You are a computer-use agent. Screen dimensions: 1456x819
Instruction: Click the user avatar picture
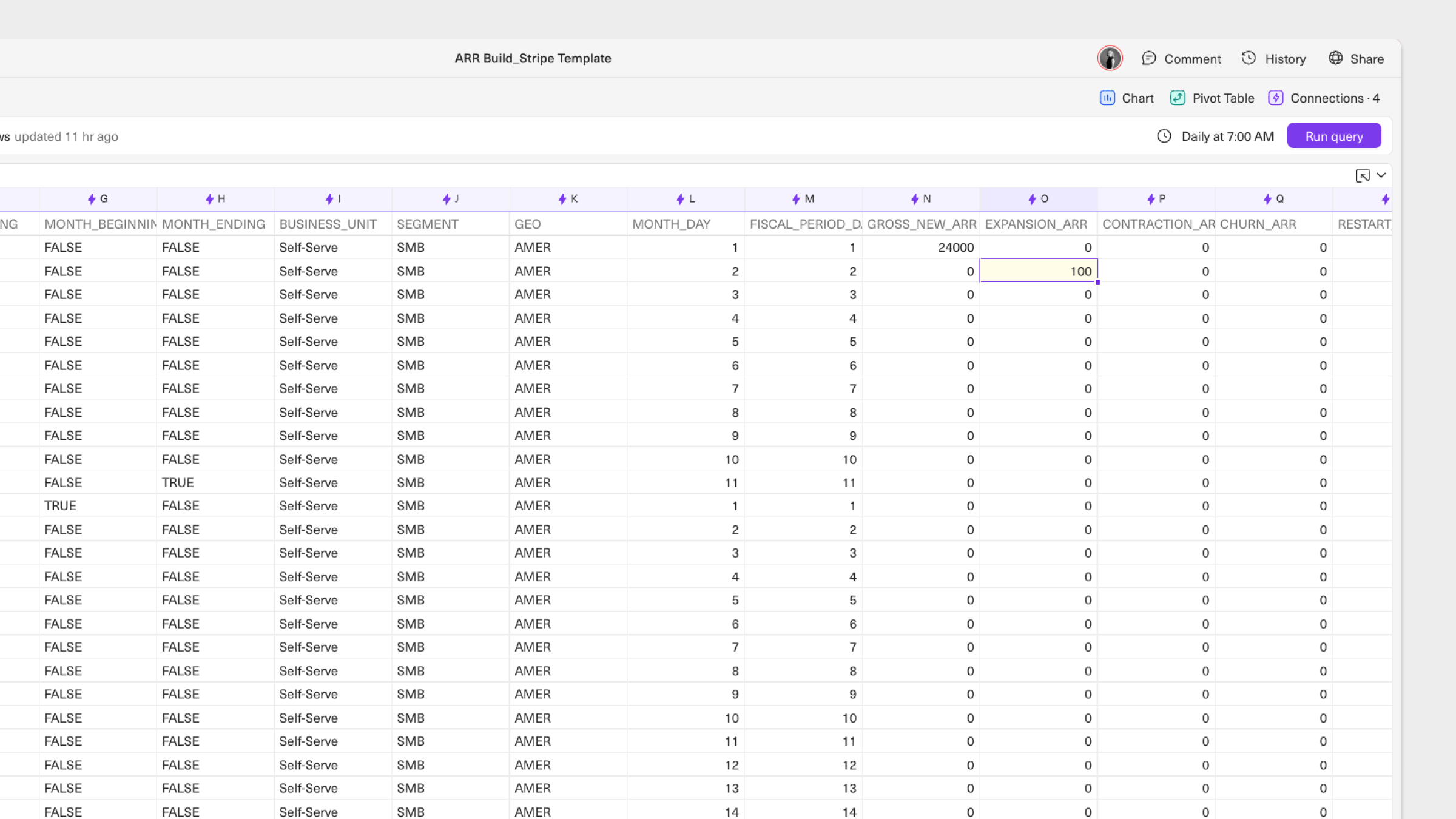[x=1110, y=58]
